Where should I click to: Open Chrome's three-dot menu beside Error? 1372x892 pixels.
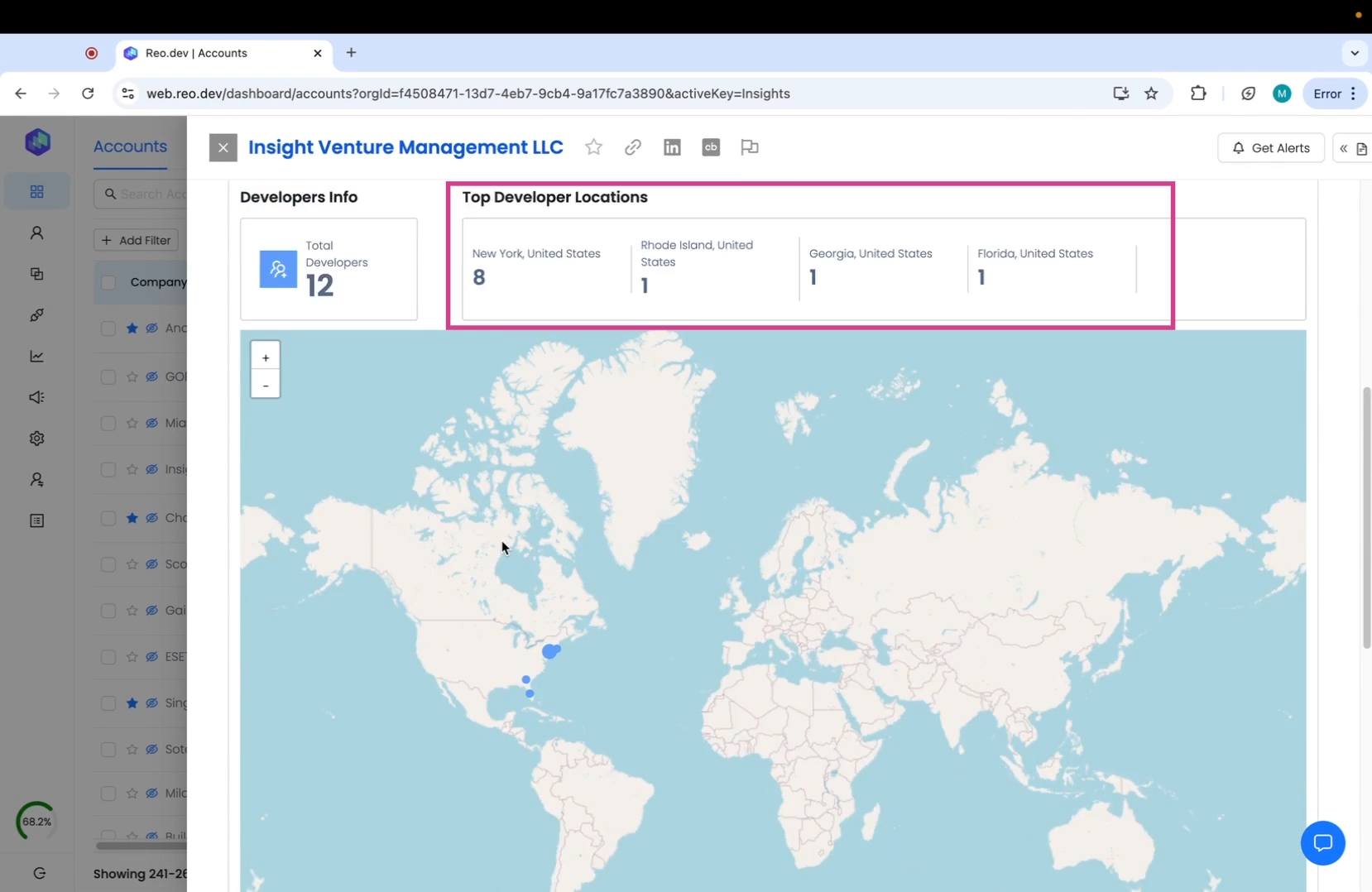pyautogui.click(x=1353, y=94)
